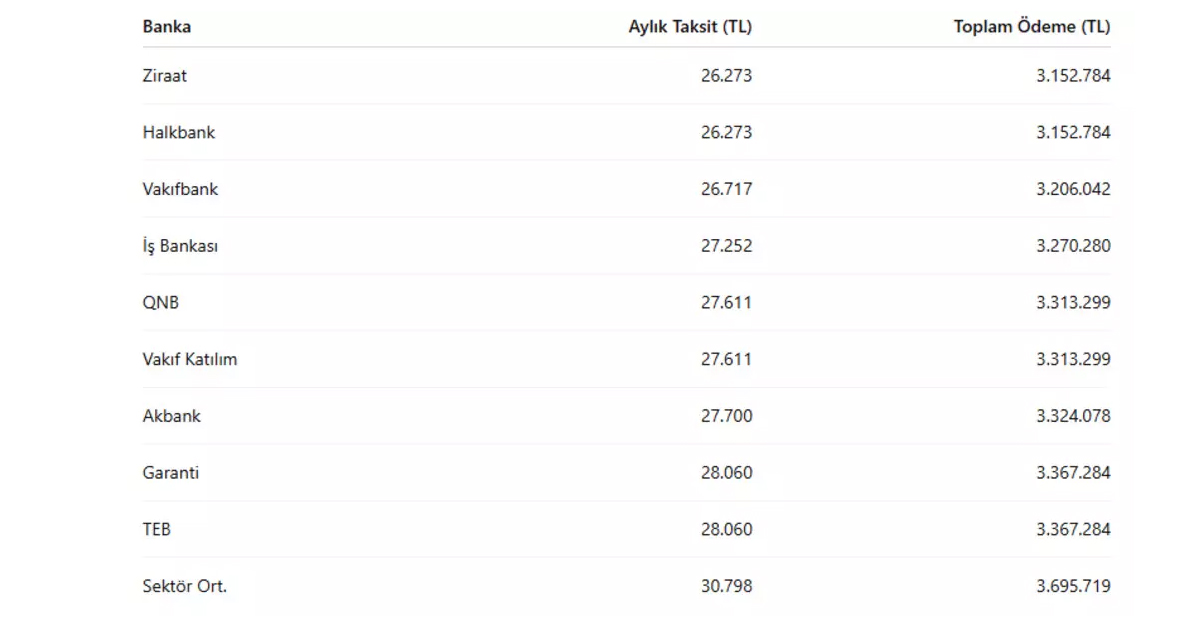Click the sector average installment 30.798
The image size is (1200, 628).
pos(726,586)
